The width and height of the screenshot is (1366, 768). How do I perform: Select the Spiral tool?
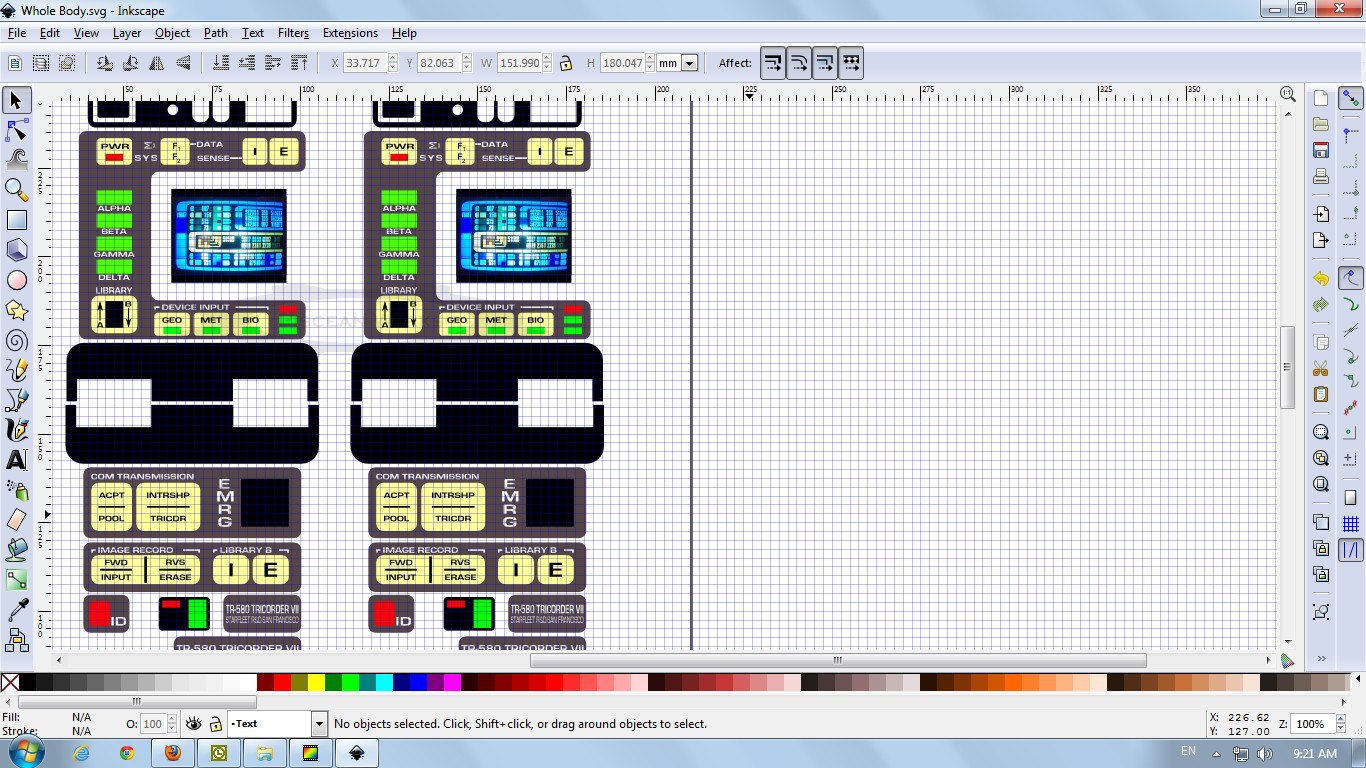17,340
